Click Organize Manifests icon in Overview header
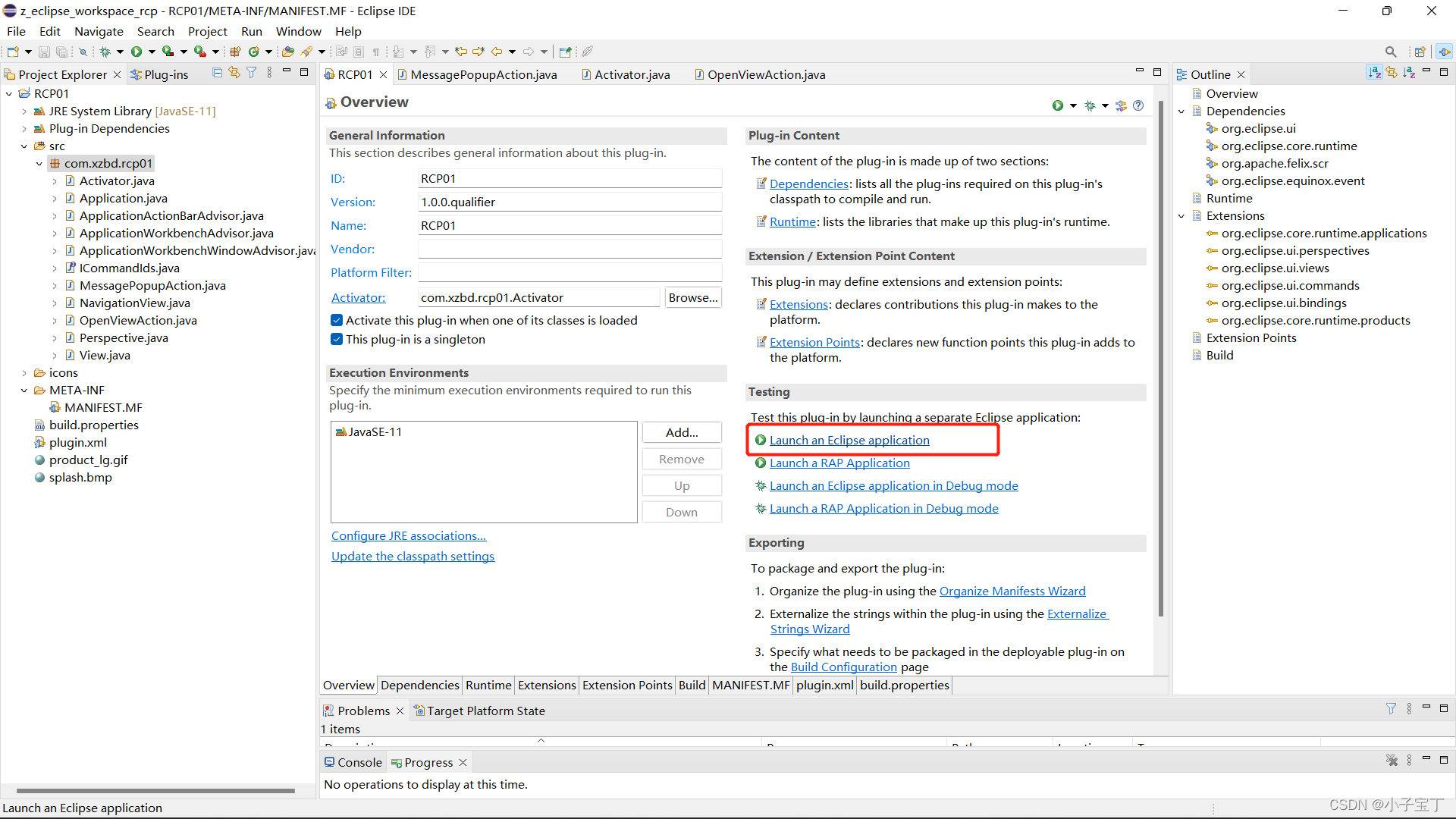The height and width of the screenshot is (819, 1456). [x=1122, y=105]
